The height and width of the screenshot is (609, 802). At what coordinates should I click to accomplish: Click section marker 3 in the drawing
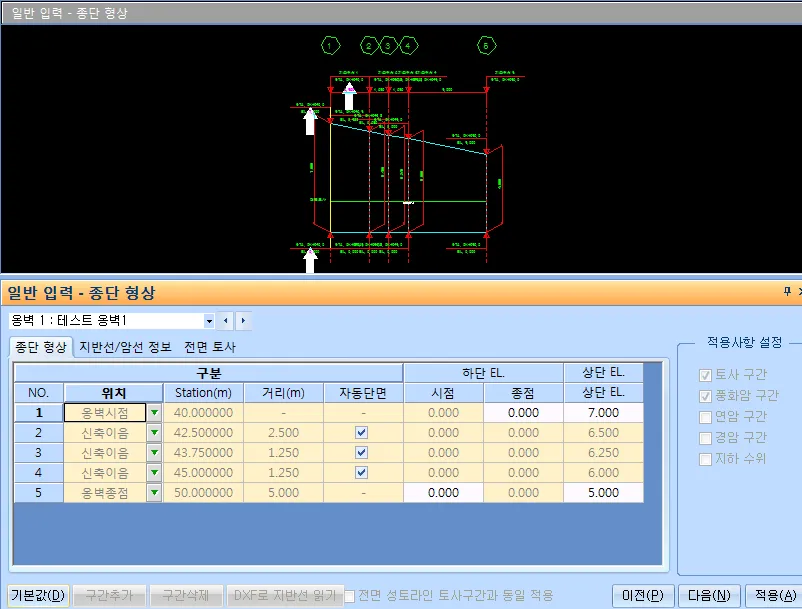[x=388, y=46]
